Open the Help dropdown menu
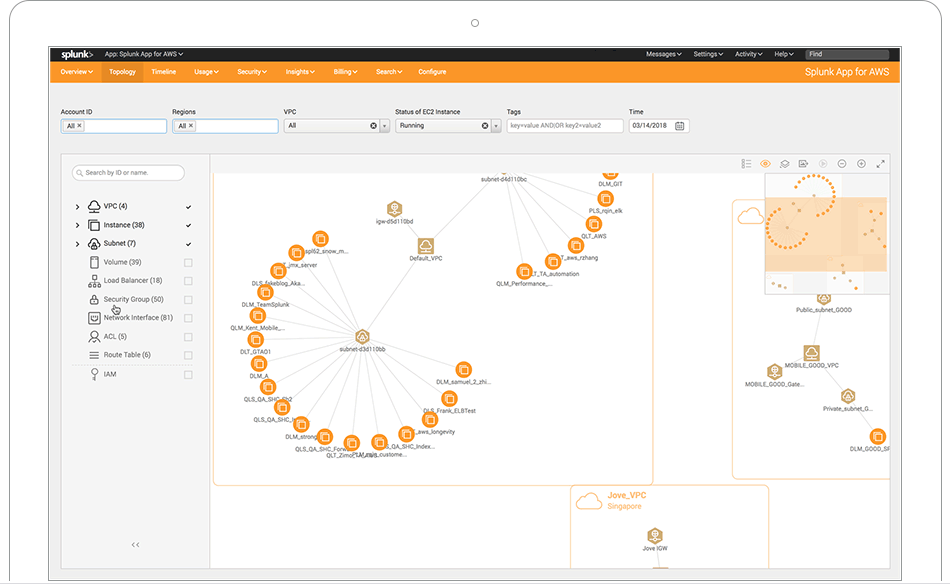 [x=783, y=54]
